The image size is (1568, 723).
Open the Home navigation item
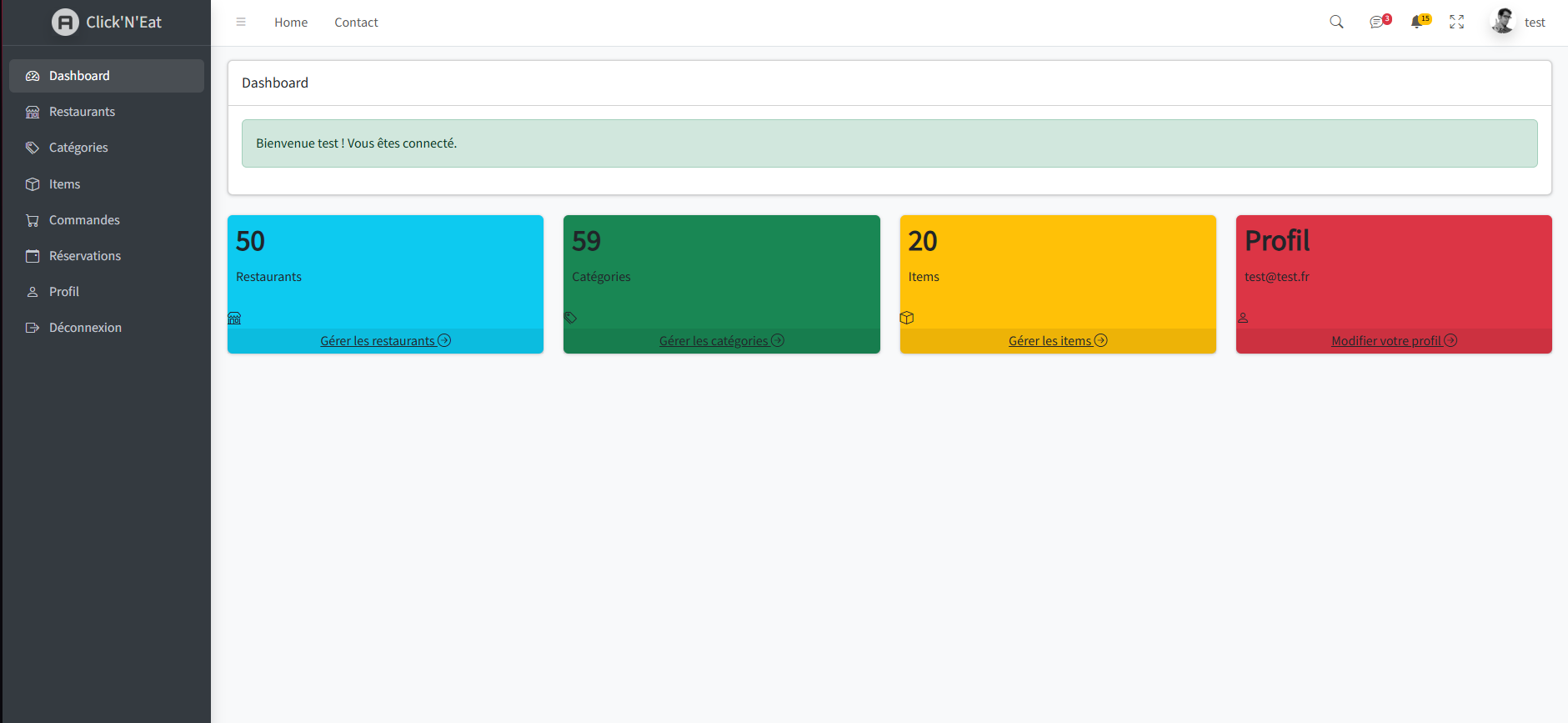pyautogui.click(x=291, y=23)
